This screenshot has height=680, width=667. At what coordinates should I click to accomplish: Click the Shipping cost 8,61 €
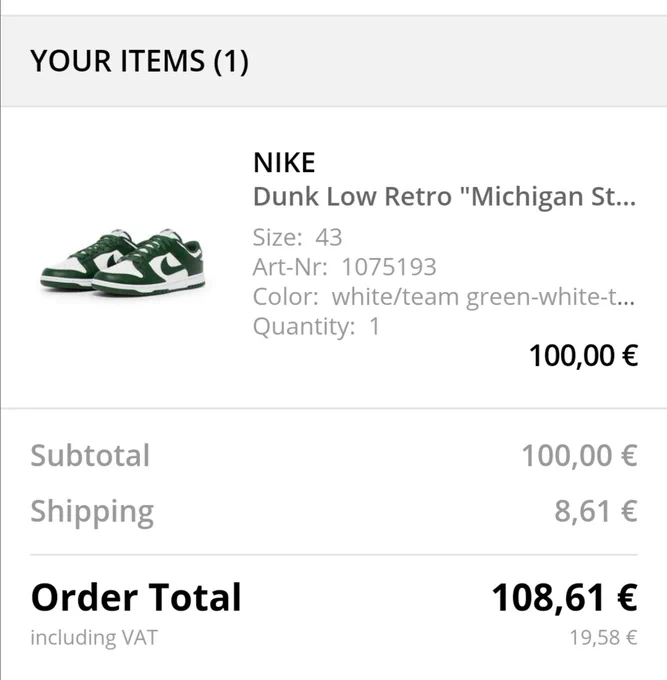coord(596,511)
